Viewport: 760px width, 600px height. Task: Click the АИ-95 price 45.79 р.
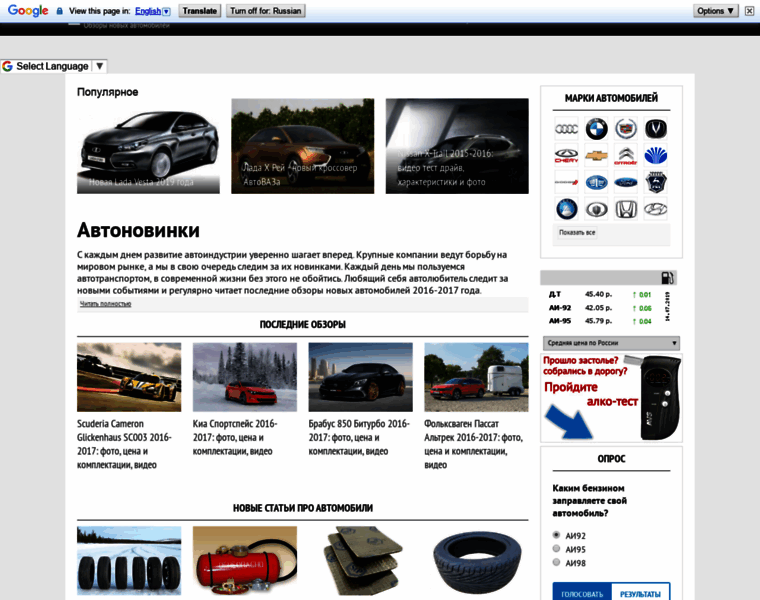click(598, 321)
